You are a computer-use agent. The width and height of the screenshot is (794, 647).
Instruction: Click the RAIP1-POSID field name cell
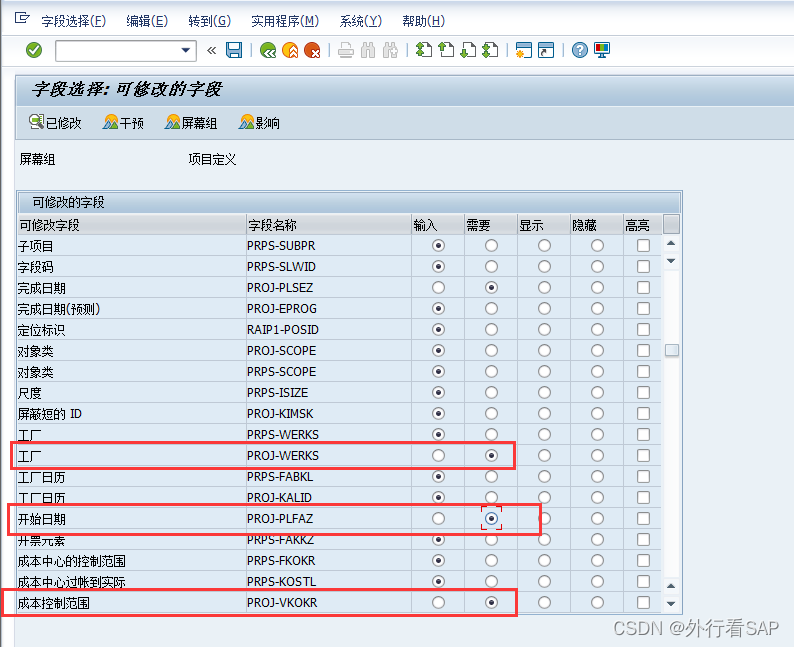point(329,330)
